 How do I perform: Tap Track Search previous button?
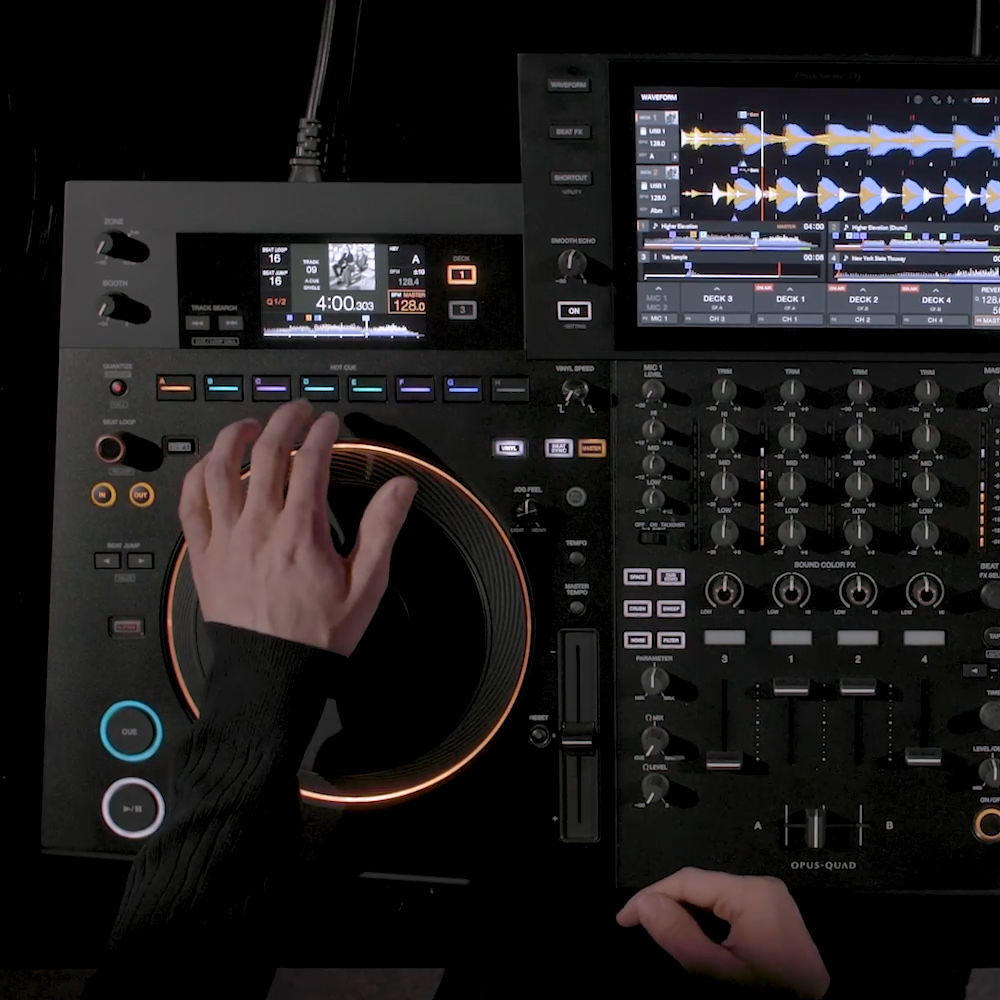(198, 323)
